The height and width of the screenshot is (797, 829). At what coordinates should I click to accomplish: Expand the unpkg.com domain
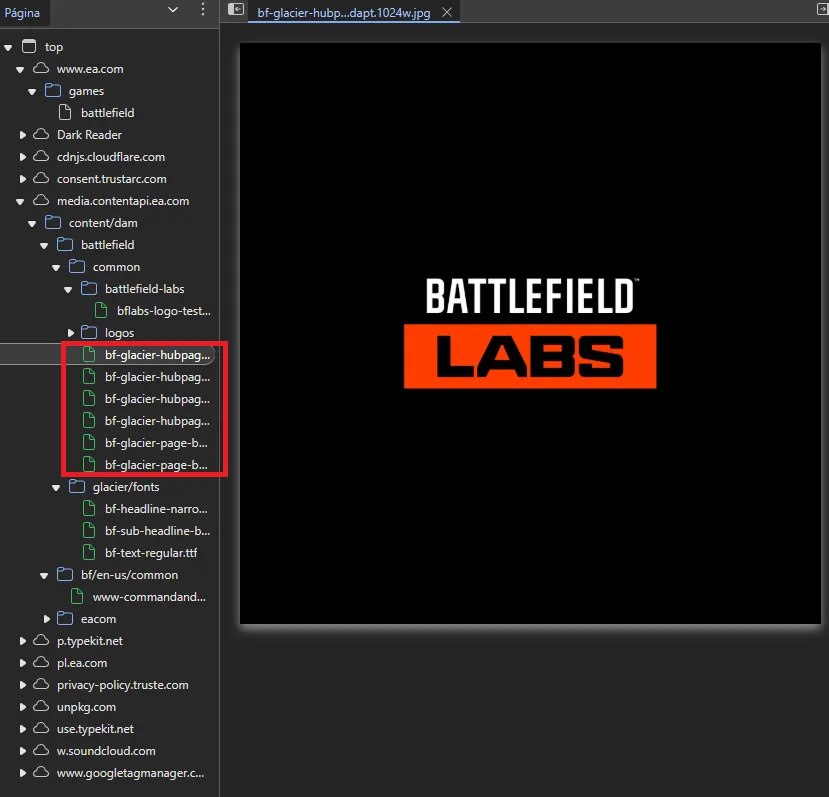(x=22, y=707)
